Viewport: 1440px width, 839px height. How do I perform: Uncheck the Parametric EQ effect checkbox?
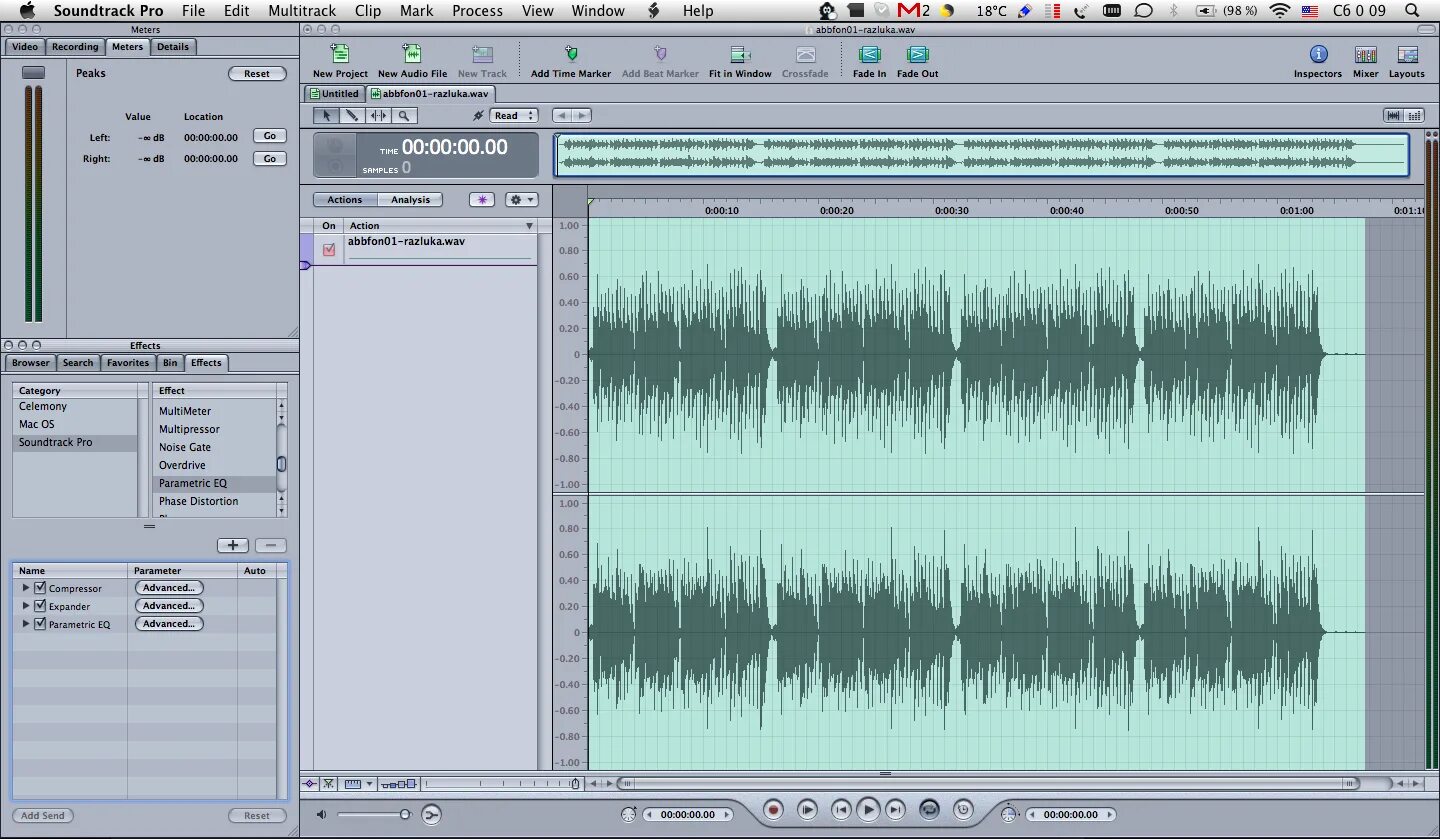click(x=40, y=624)
